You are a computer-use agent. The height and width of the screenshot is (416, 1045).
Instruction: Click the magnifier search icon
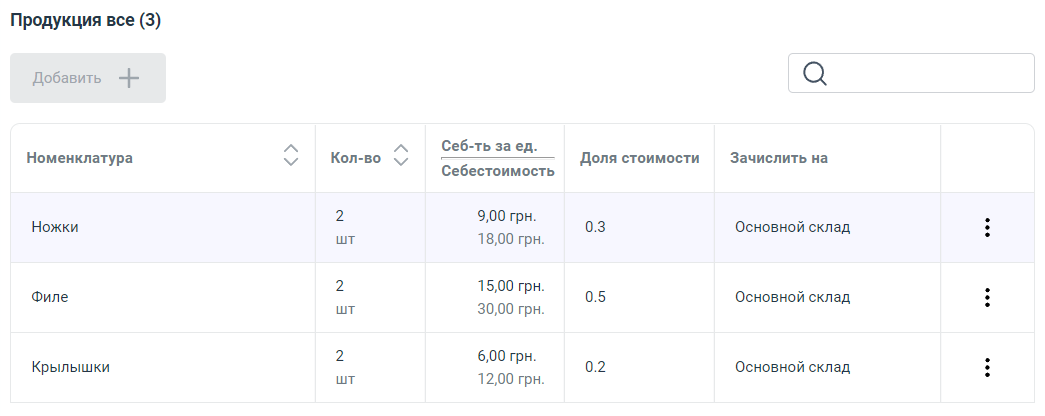point(815,74)
